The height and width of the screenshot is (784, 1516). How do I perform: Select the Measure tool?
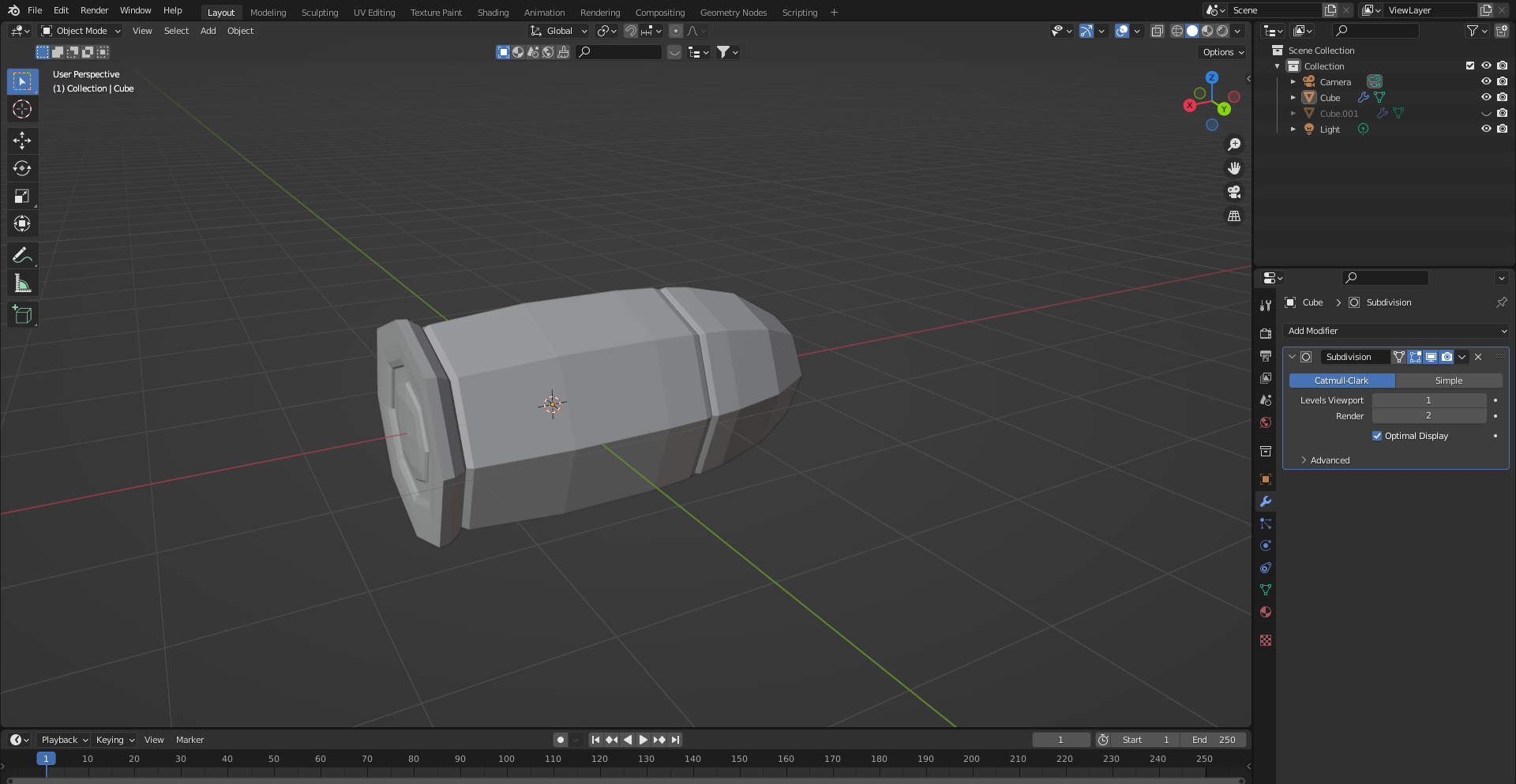[x=22, y=282]
